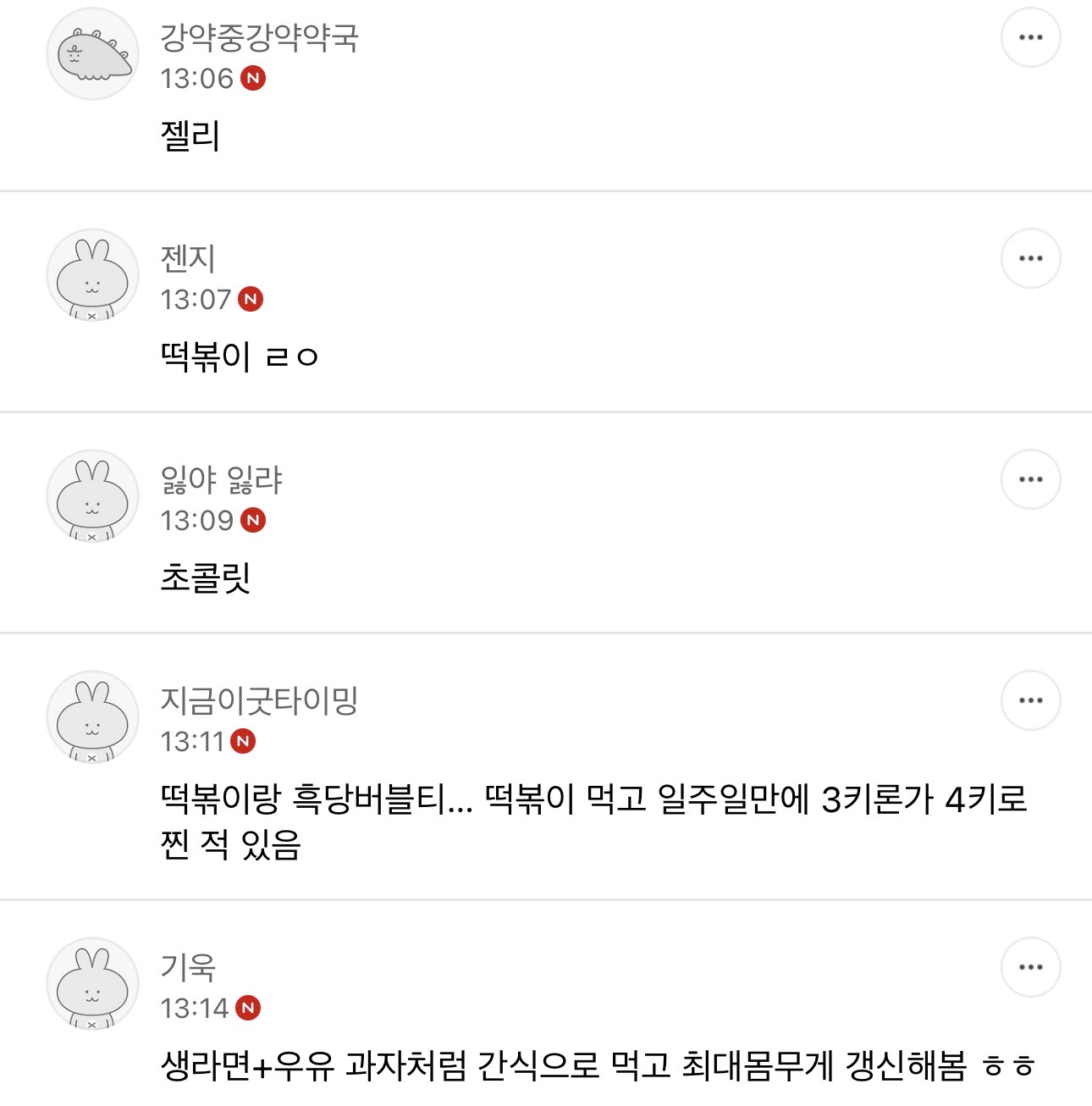Click the new badge beside 13:14
The image size is (1092, 1106).
click(x=248, y=1008)
